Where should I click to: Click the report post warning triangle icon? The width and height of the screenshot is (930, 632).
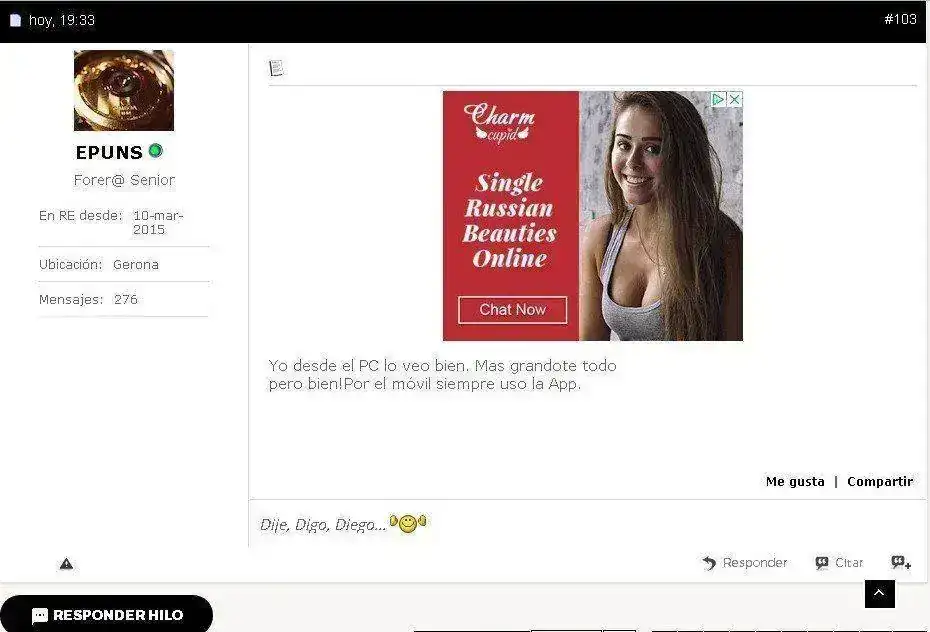(66, 564)
